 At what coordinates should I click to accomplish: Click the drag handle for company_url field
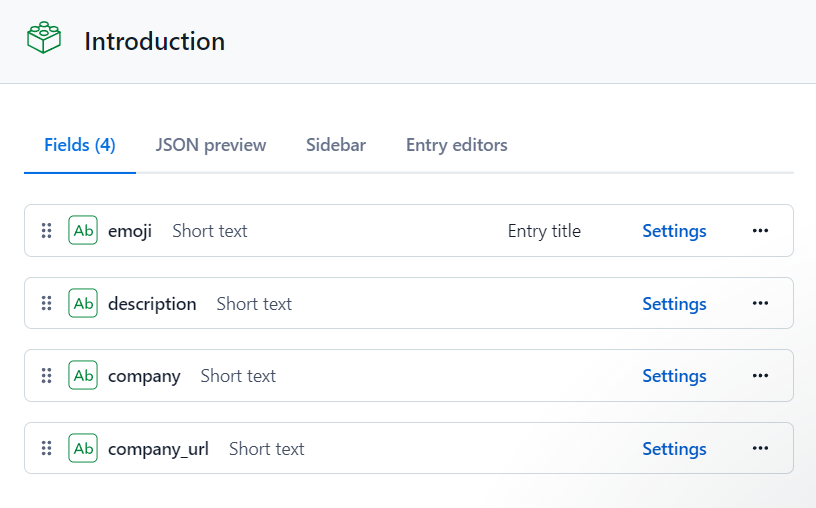pyautogui.click(x=46, y=449)
